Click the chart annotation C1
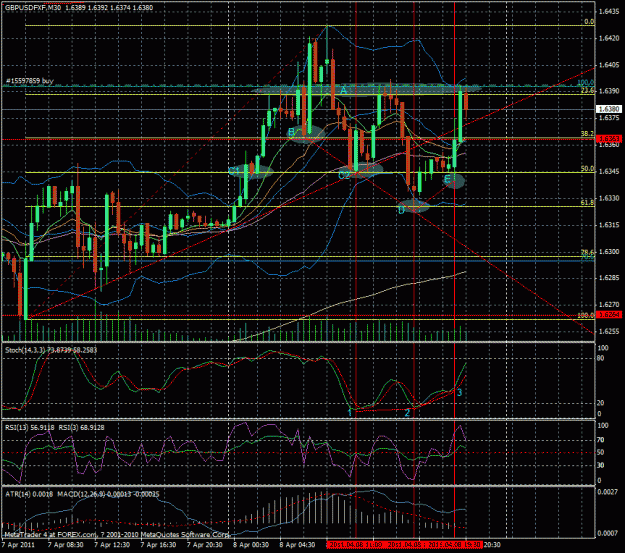This screenshot has width=625, height=553. click(234, 171)
